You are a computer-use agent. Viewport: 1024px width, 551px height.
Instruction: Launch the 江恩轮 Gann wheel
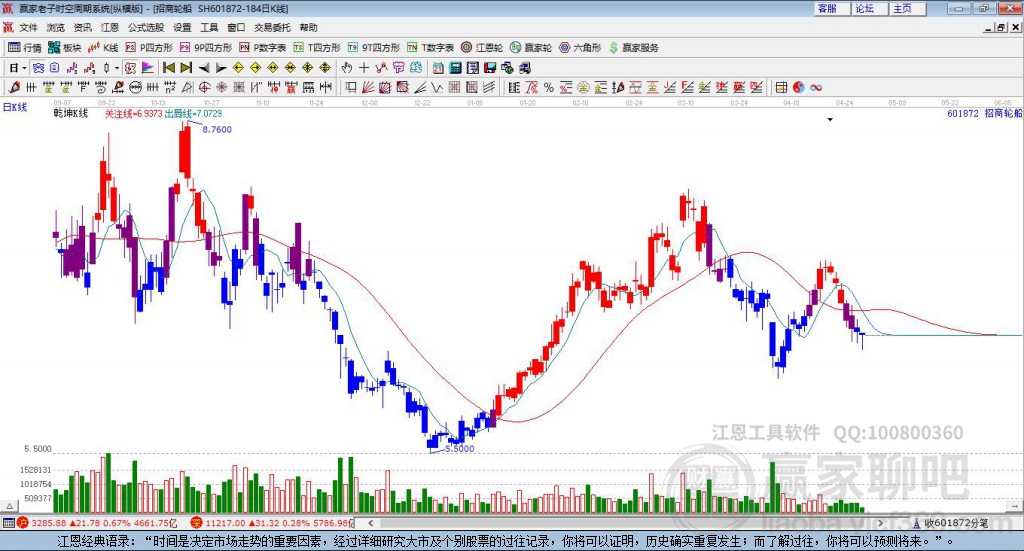[x=482, y=48]
